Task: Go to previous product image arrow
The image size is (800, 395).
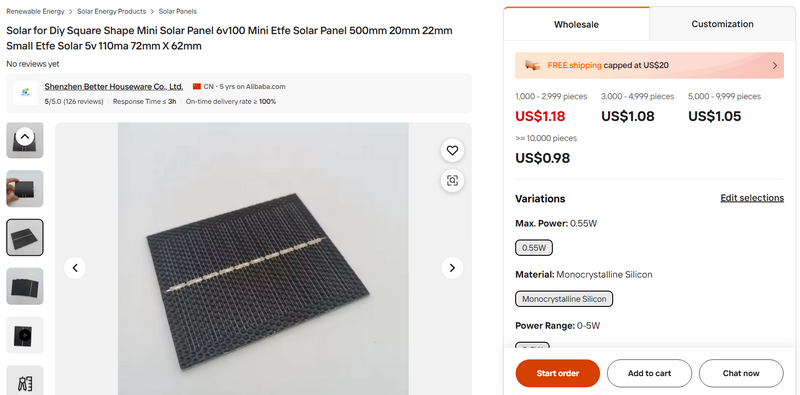Action: pyautogui.click(x=75, y=268)
